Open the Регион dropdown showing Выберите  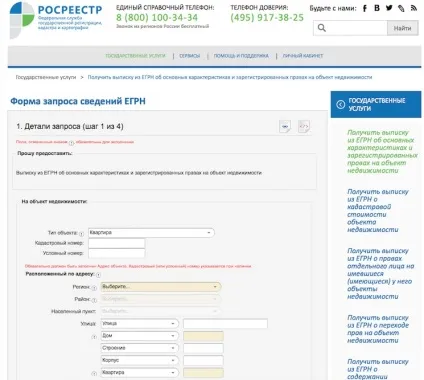tap(161, 287)
